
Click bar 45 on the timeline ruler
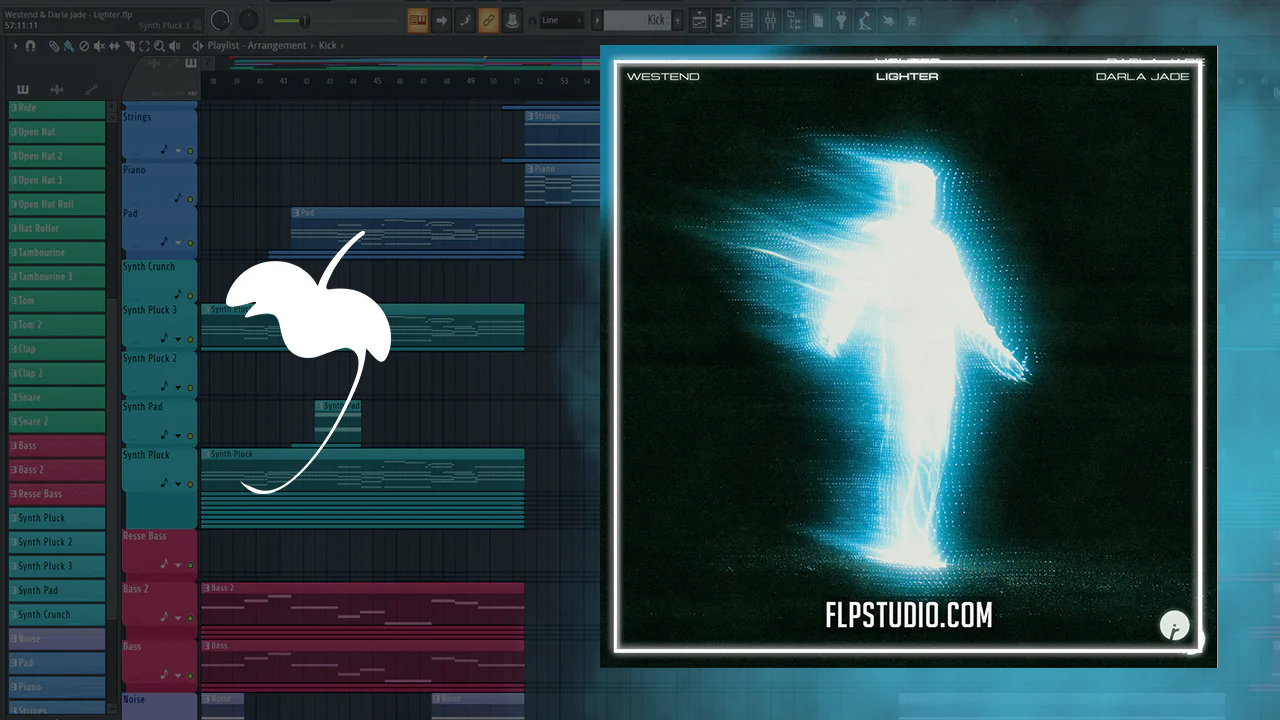[x=377, y=81]
